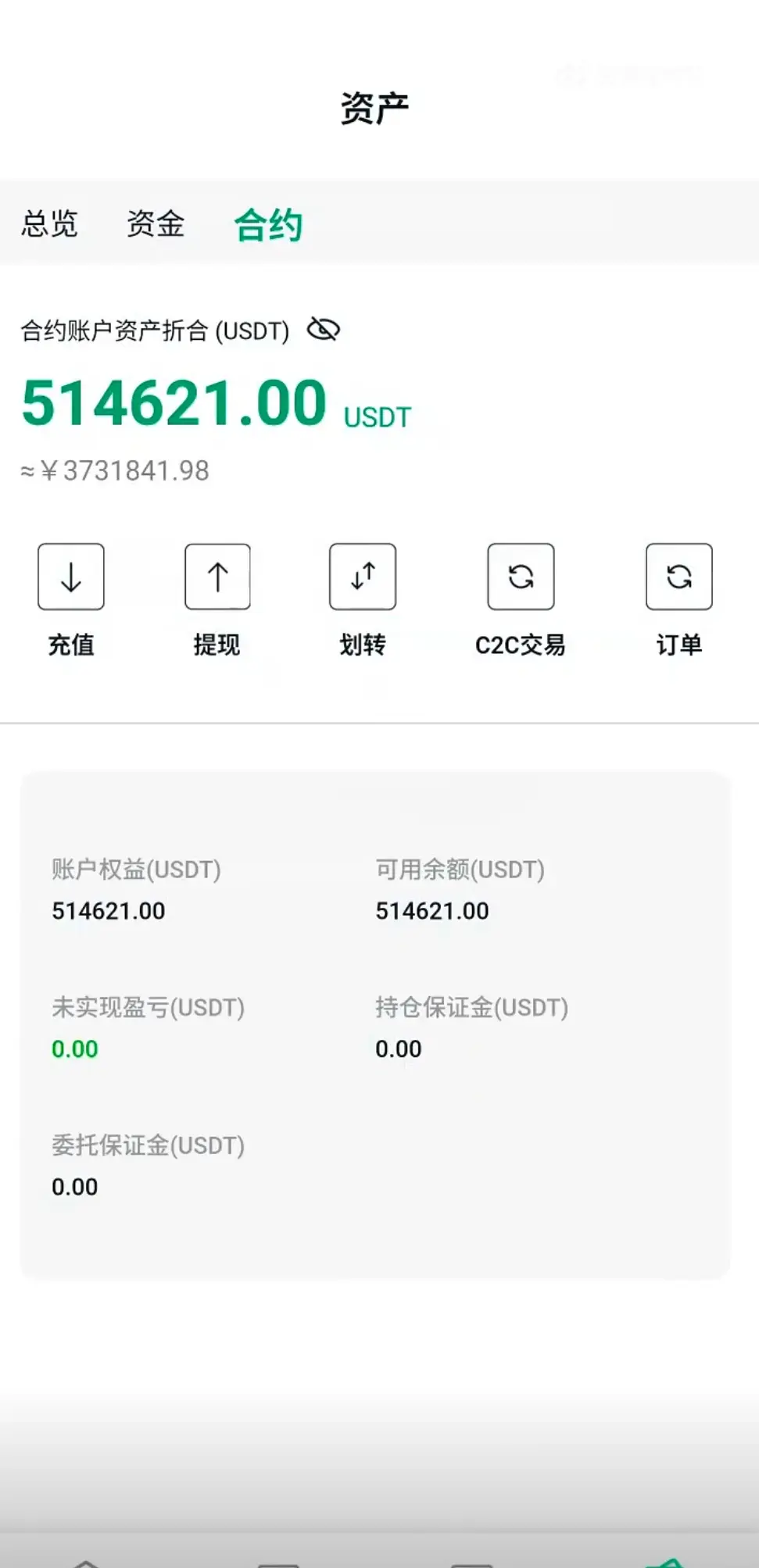
Task: Toggle the balance visibility eye icon
Action: point(324,330)
